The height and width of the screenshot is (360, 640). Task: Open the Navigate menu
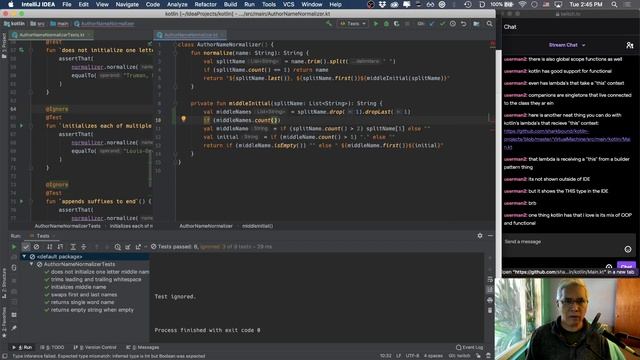127,4
